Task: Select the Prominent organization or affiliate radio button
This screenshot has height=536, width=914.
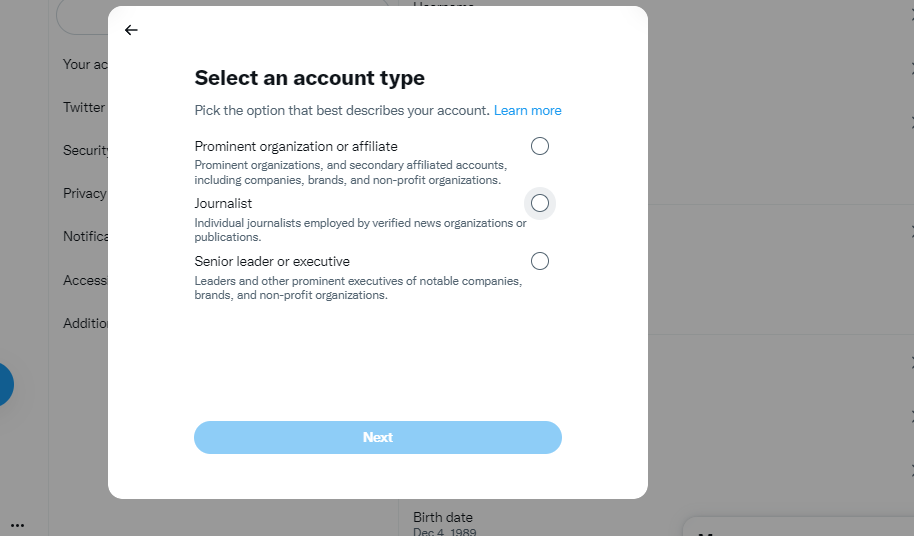Action: [540, 146]
